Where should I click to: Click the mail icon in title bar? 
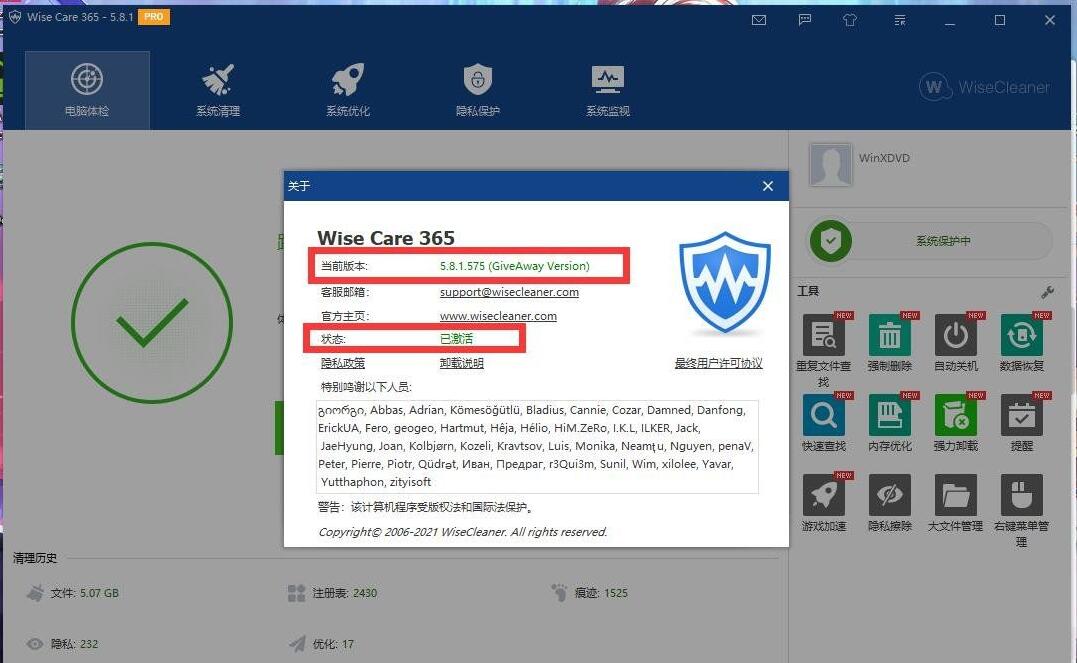pyautogui.click(x=759, y=20)
